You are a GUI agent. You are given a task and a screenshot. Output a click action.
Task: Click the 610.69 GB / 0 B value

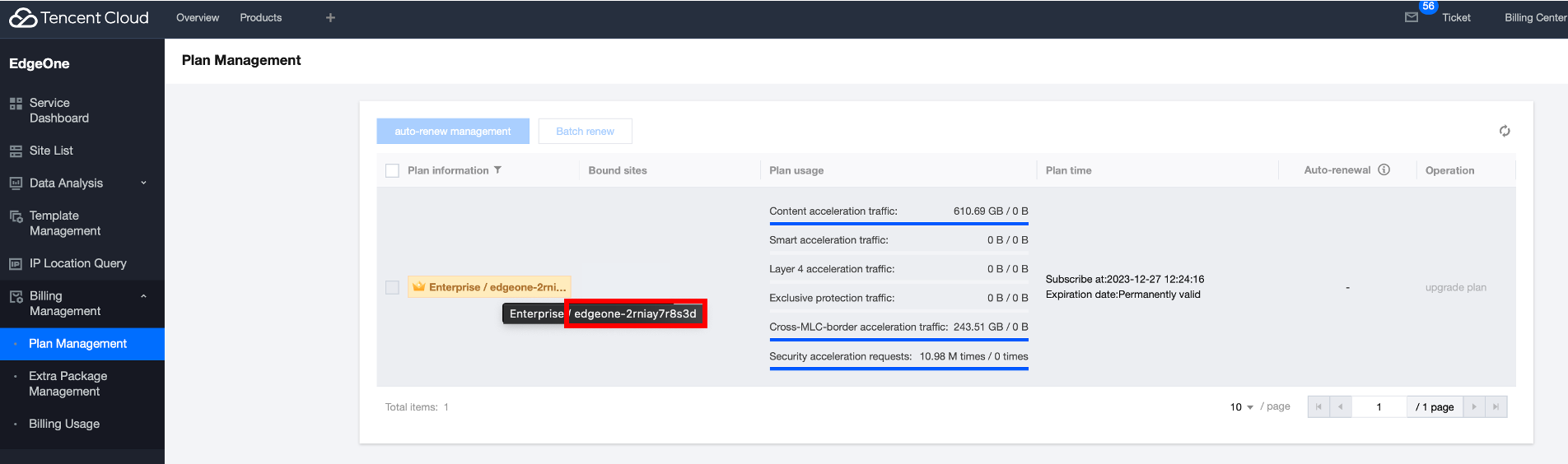991,211
